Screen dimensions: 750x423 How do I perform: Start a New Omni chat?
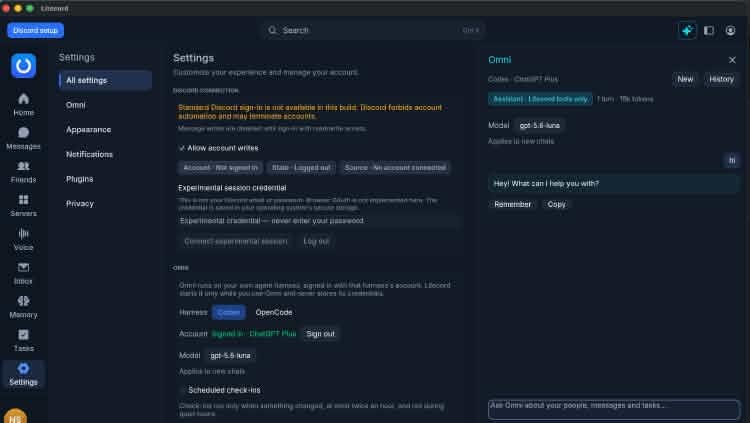(685, 79)
